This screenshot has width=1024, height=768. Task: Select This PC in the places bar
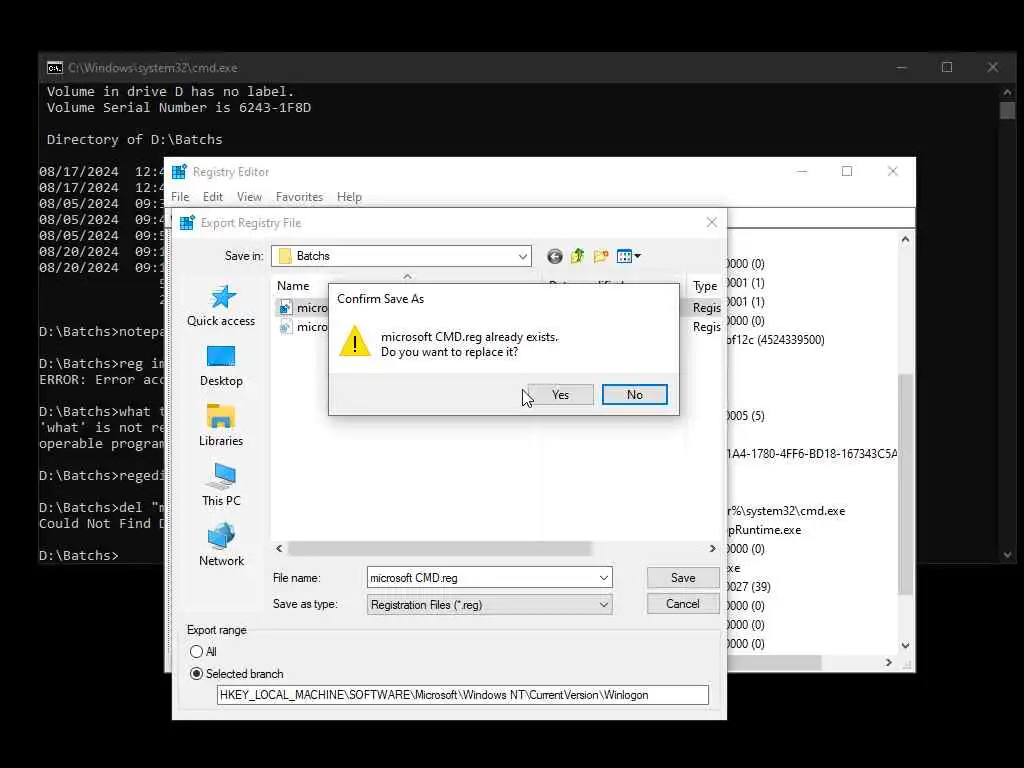click(x=221, y=486)
